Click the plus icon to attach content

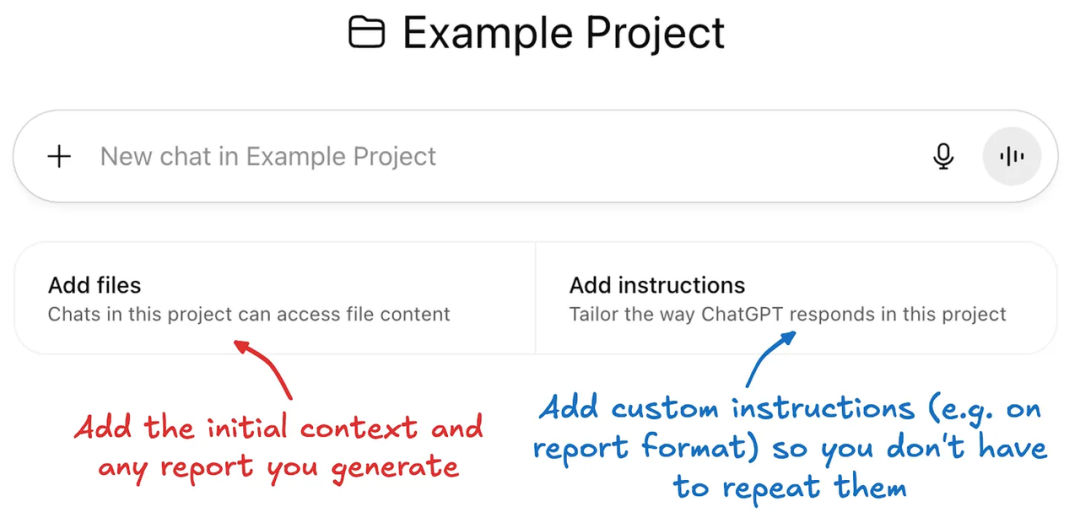click(59, 156)
